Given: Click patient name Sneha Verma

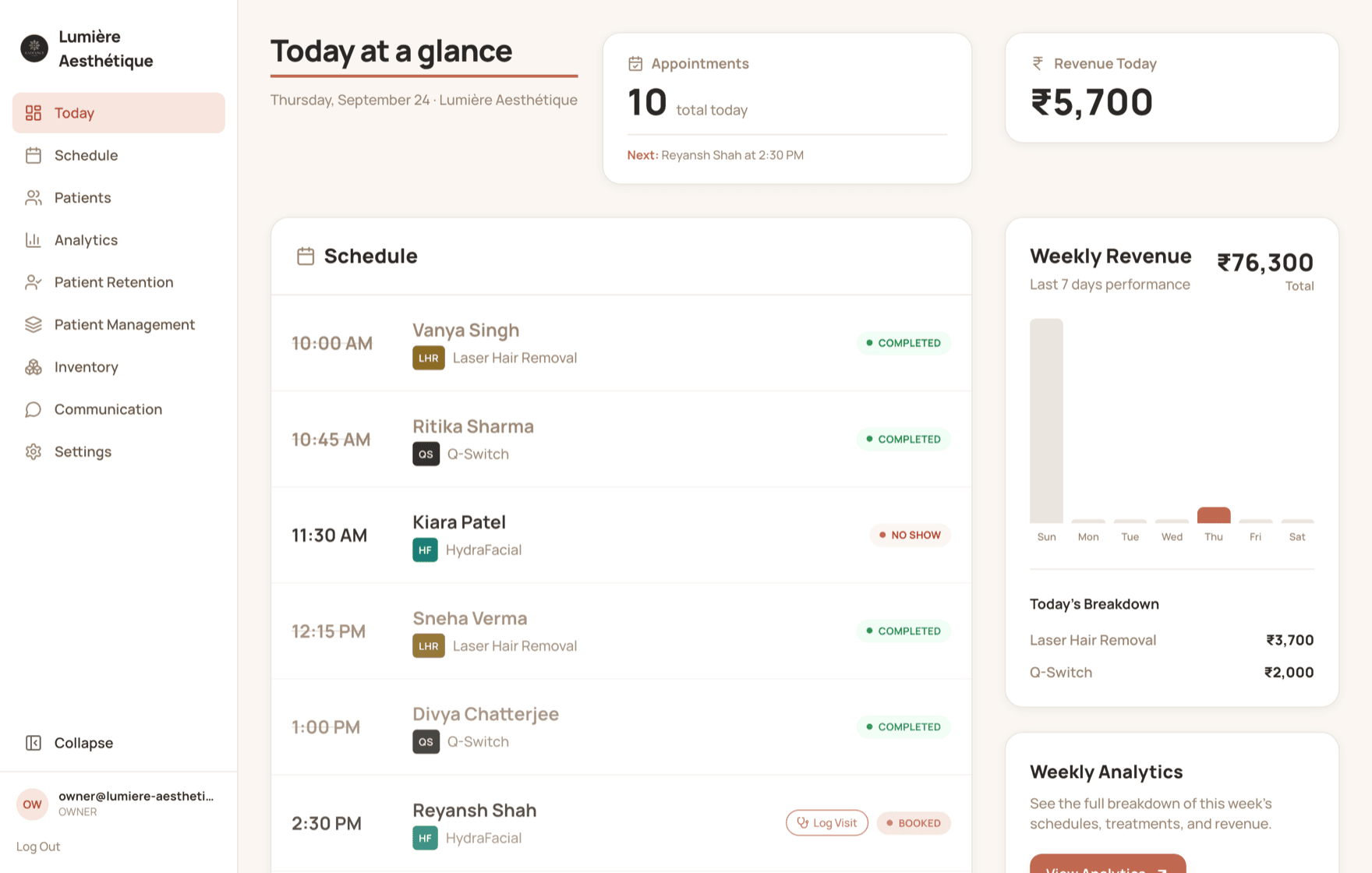Looking at the screenshot, I should [470, 618].
